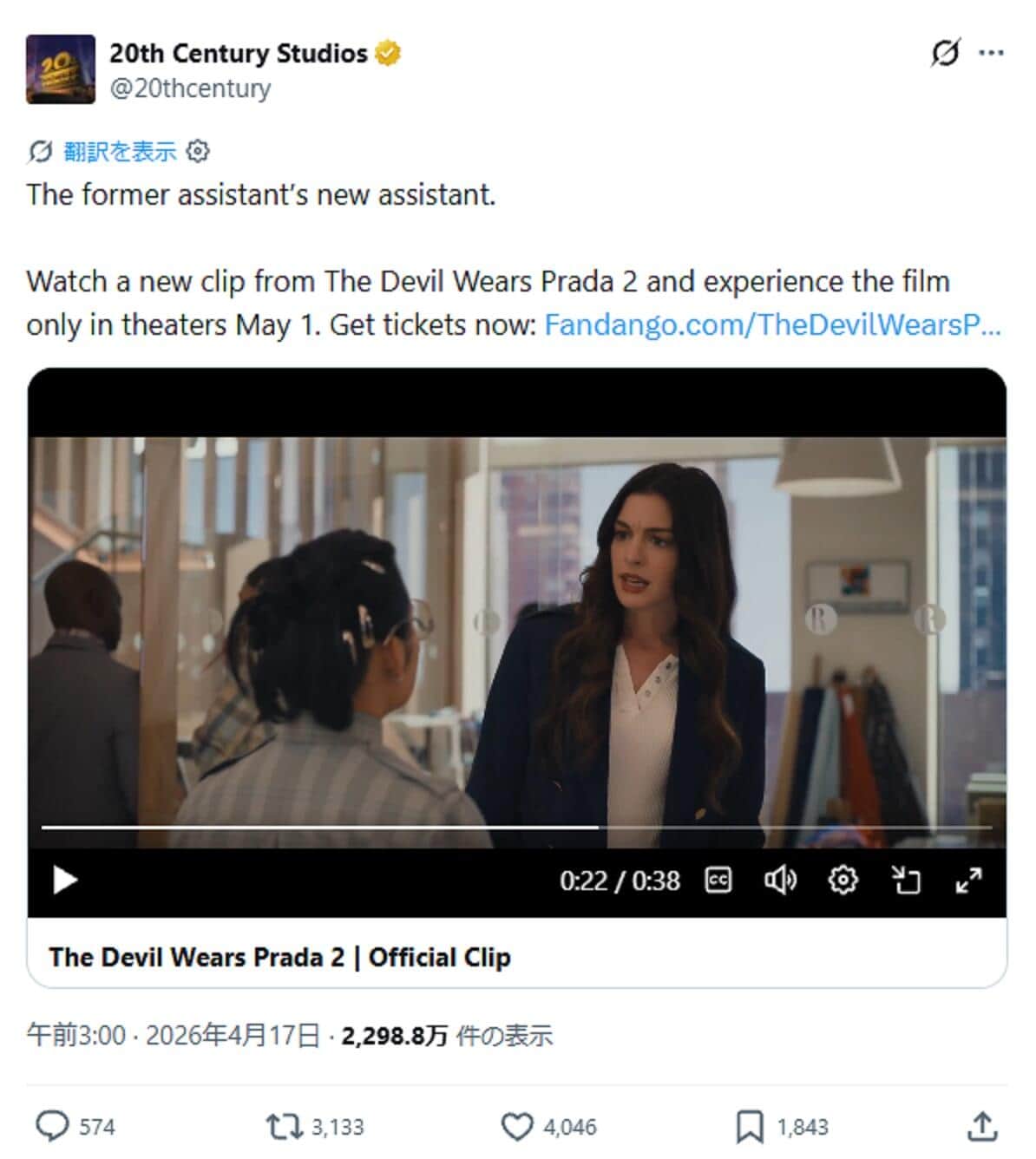
Task: Open translation settings gear icon
Action: (199, 152)
